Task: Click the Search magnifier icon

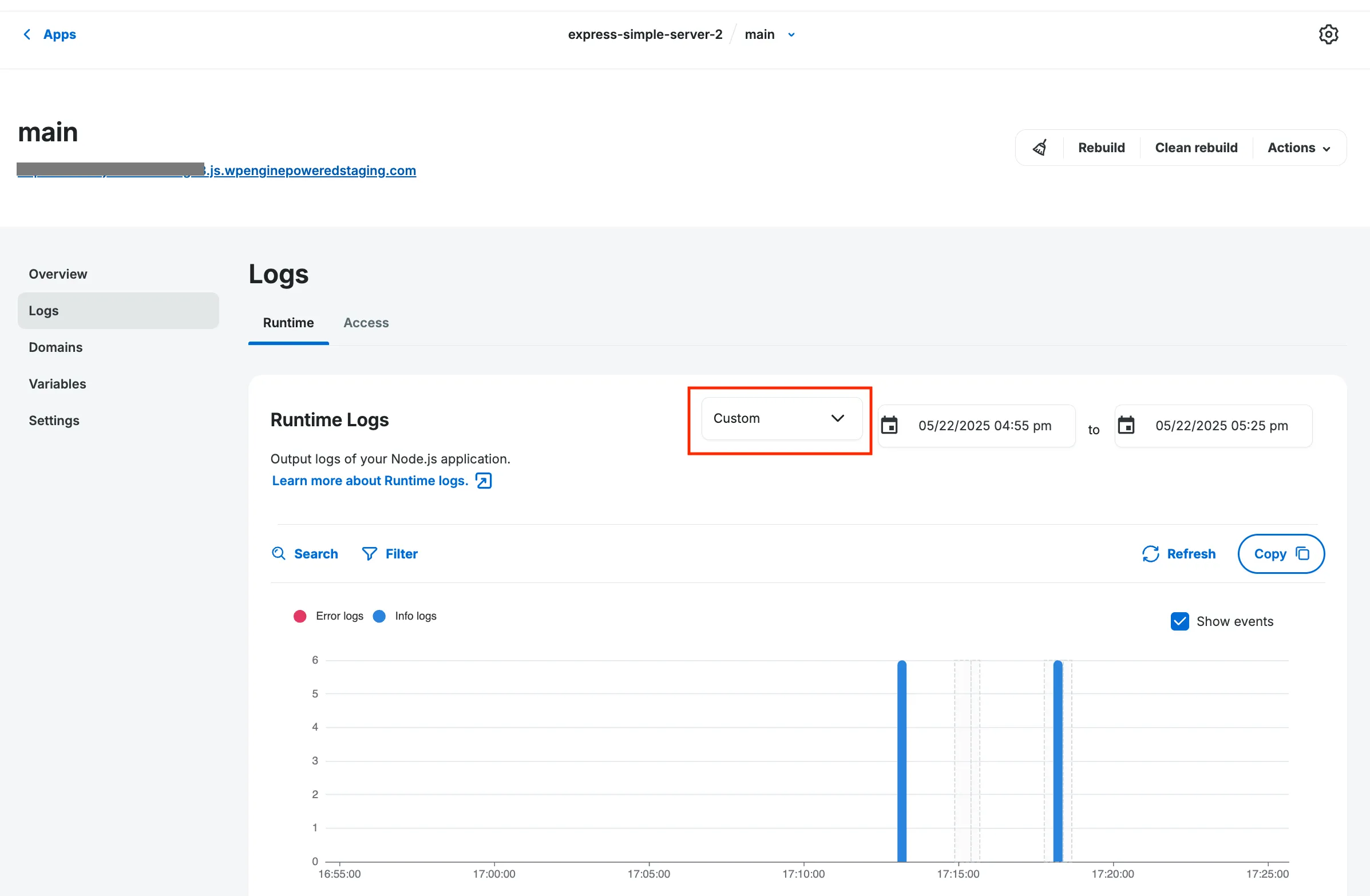Action: tap(279, 554)
